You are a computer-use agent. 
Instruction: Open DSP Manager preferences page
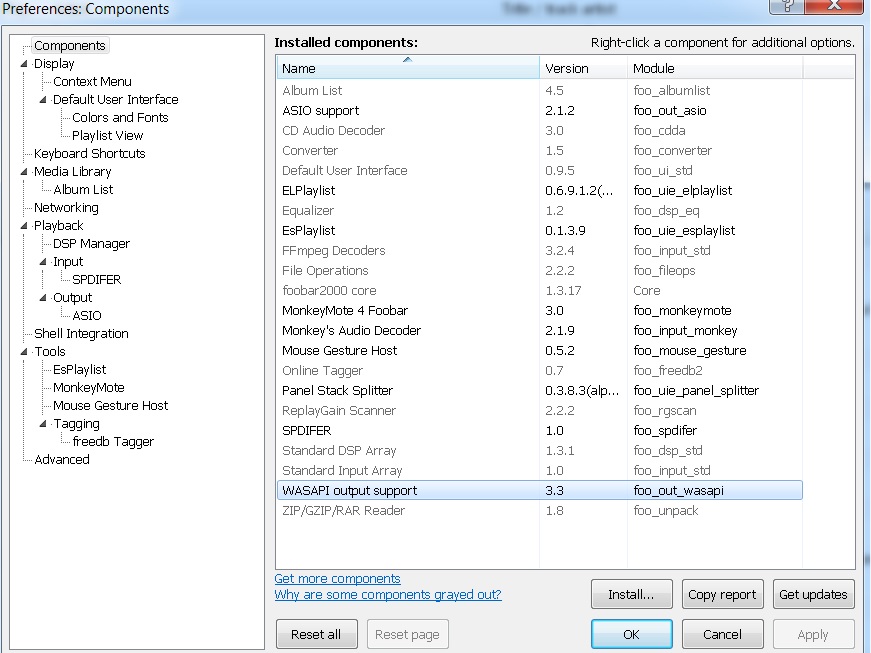point(91,244)
